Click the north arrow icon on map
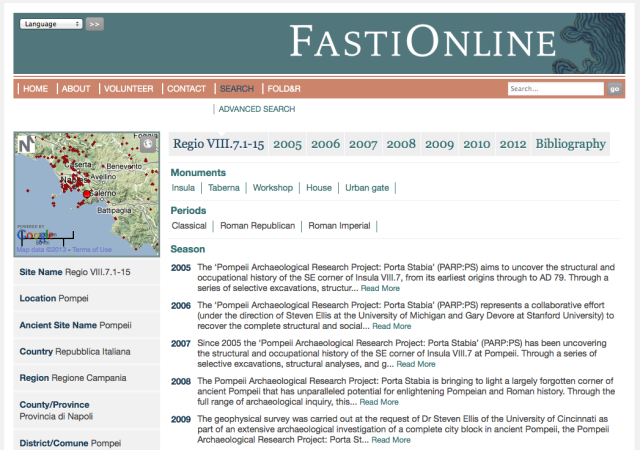 [24, 142]
